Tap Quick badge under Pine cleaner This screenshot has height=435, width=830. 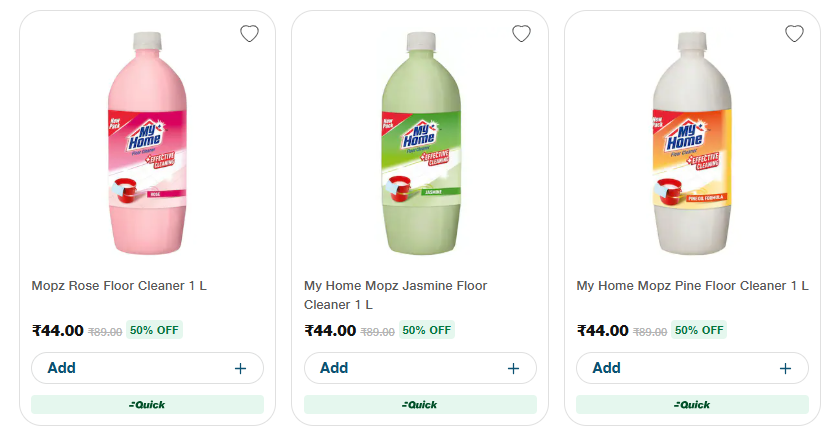(692, 404)
